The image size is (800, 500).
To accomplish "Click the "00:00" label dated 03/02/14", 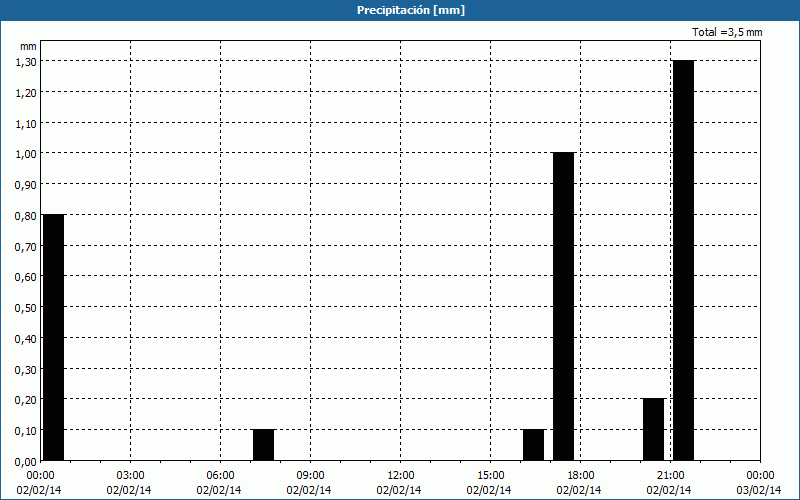I will (x=760, y=476).
